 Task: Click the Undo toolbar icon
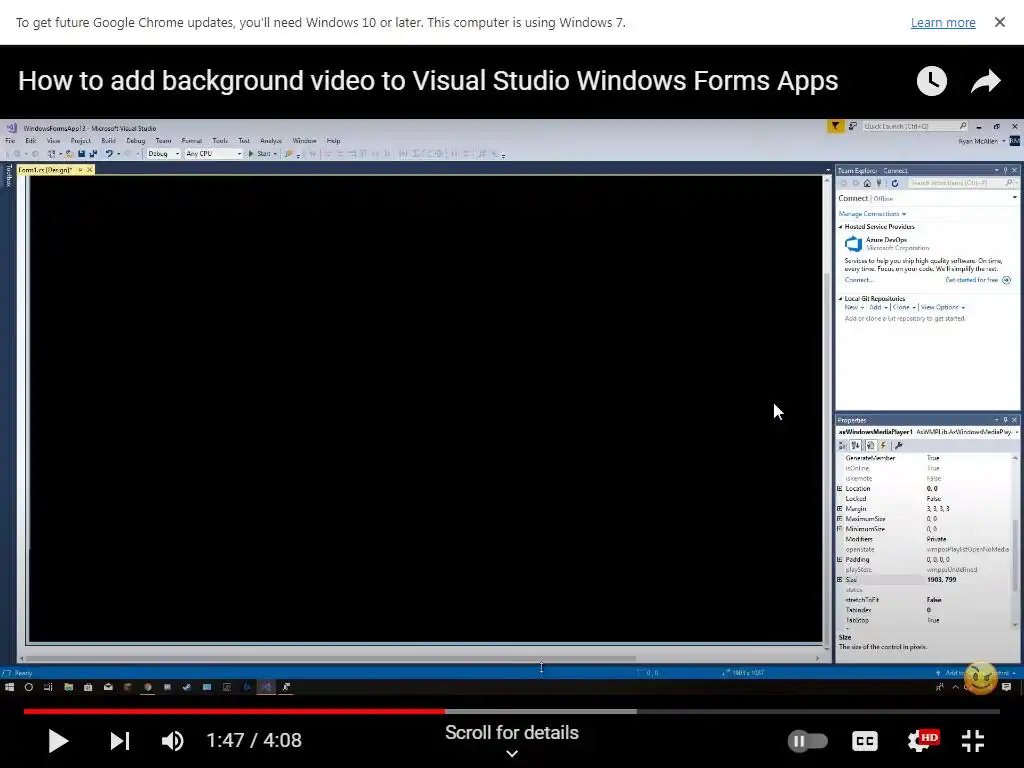tap(109, 153)
